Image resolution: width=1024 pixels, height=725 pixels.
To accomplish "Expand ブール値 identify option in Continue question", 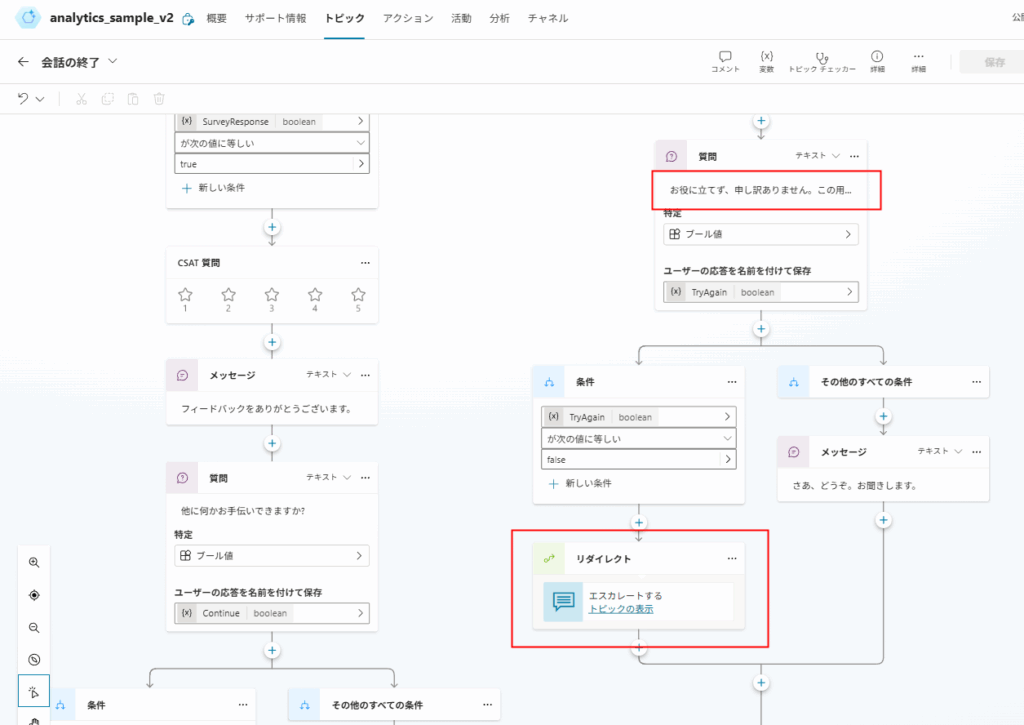I will [272, 555].
